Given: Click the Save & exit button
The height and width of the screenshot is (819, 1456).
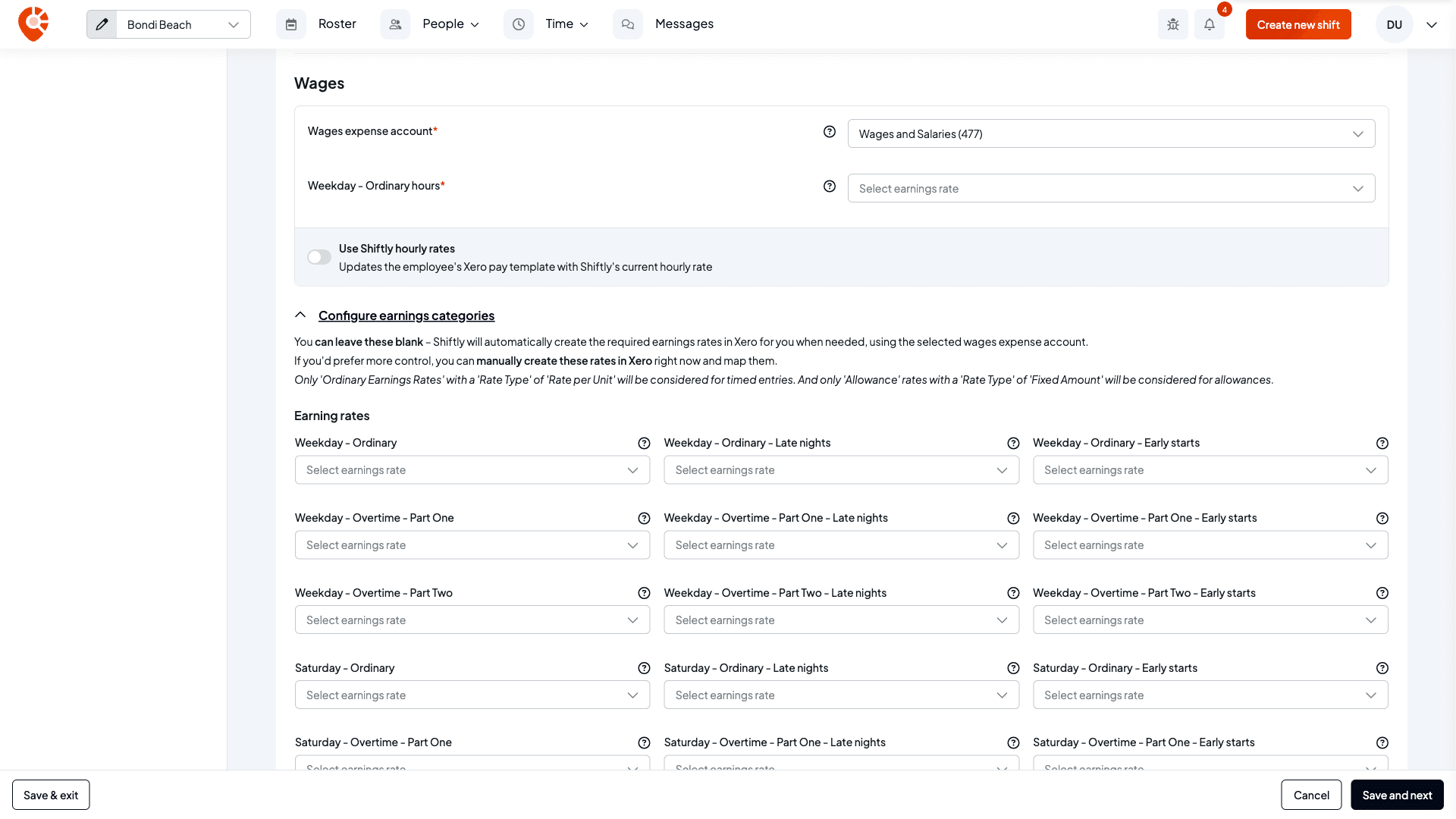Looking at the screenshot, I should point(51,795).
